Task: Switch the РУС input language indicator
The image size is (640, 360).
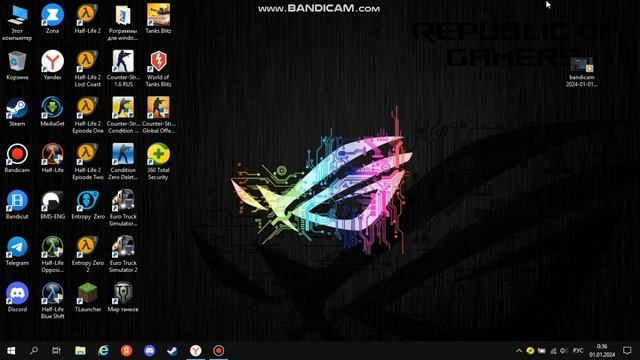Action: (x=578, y=351)
